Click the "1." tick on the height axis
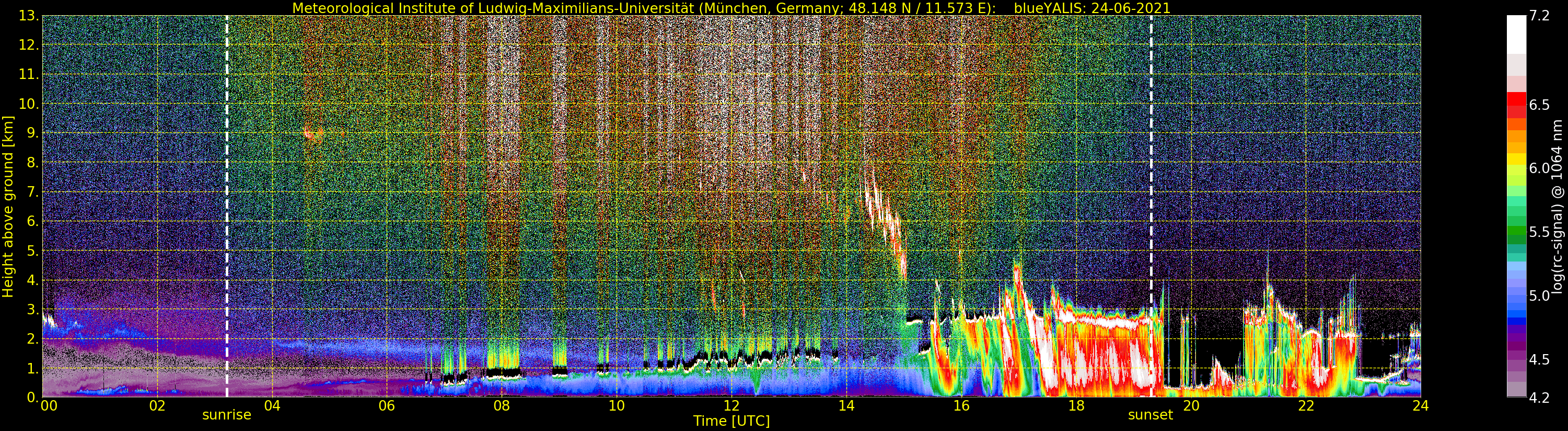 pos(32,368)
